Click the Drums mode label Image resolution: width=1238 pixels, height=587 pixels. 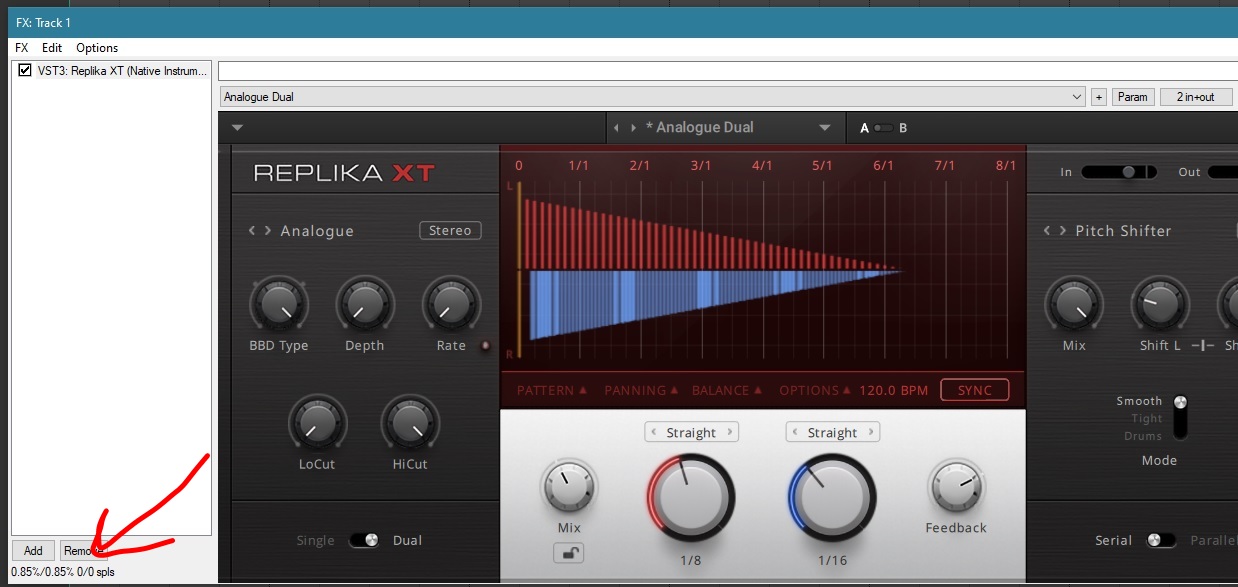pyautogui.click(x=1143, y=436)
